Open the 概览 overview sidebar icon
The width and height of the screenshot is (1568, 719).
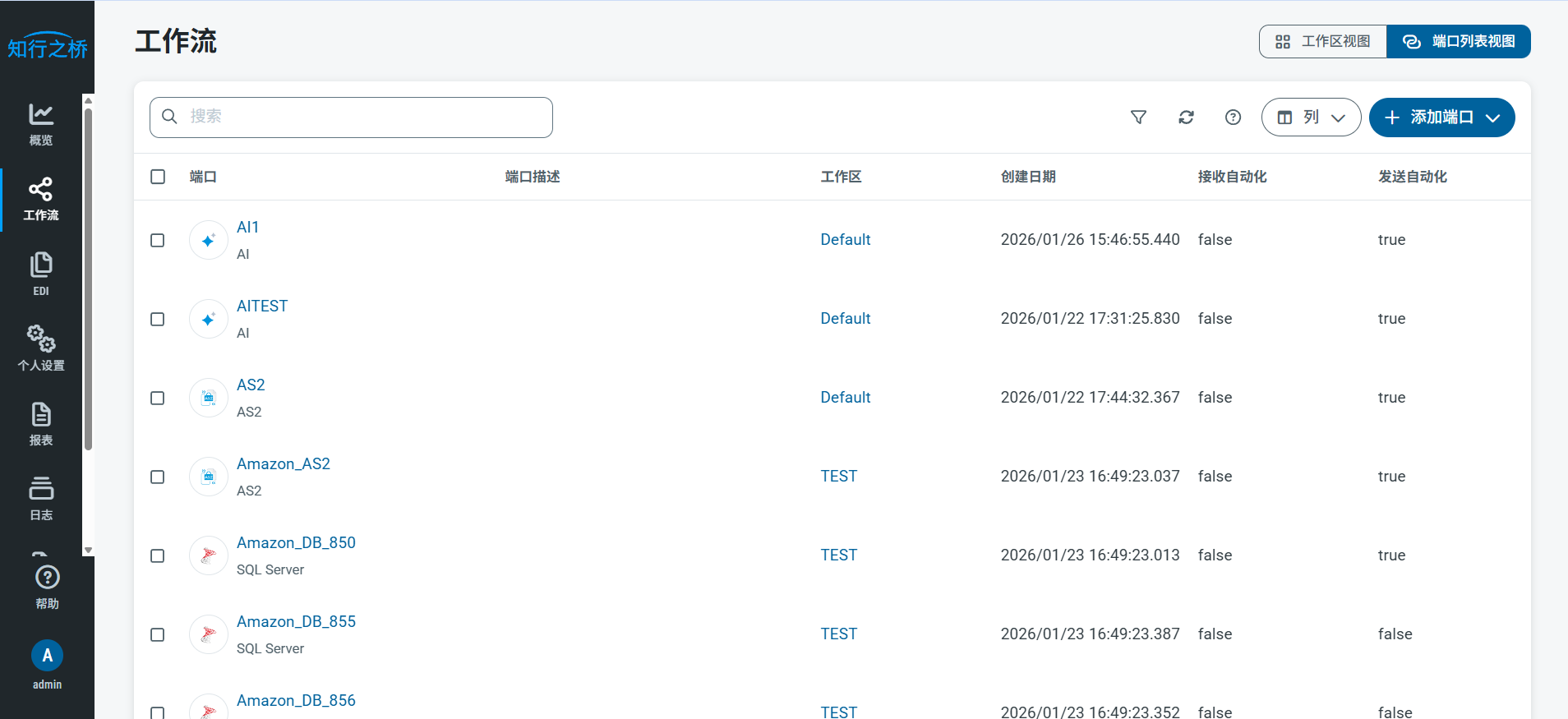pyautogui.click(x=41, y=124)
